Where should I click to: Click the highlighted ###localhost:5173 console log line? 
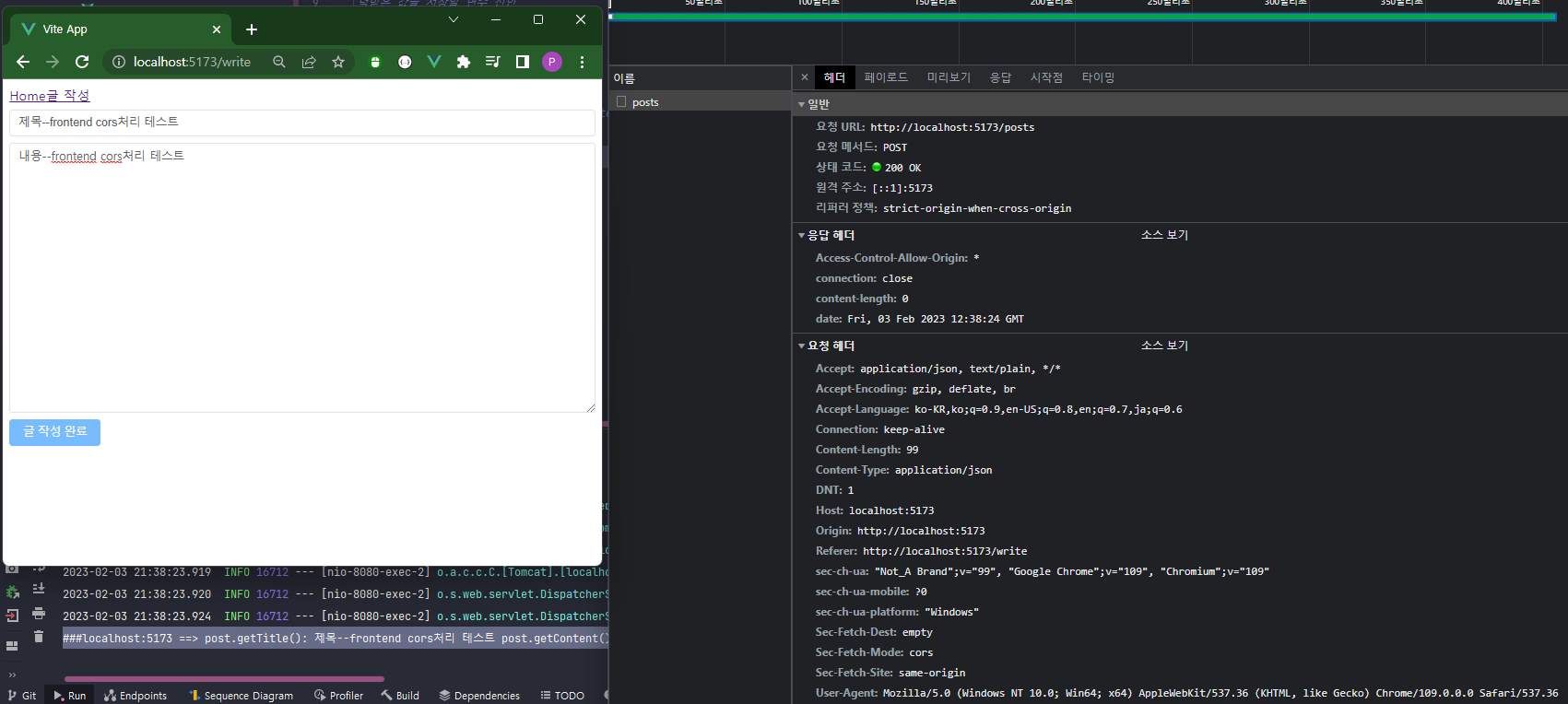pyautogui.click(x=336, y=639)
